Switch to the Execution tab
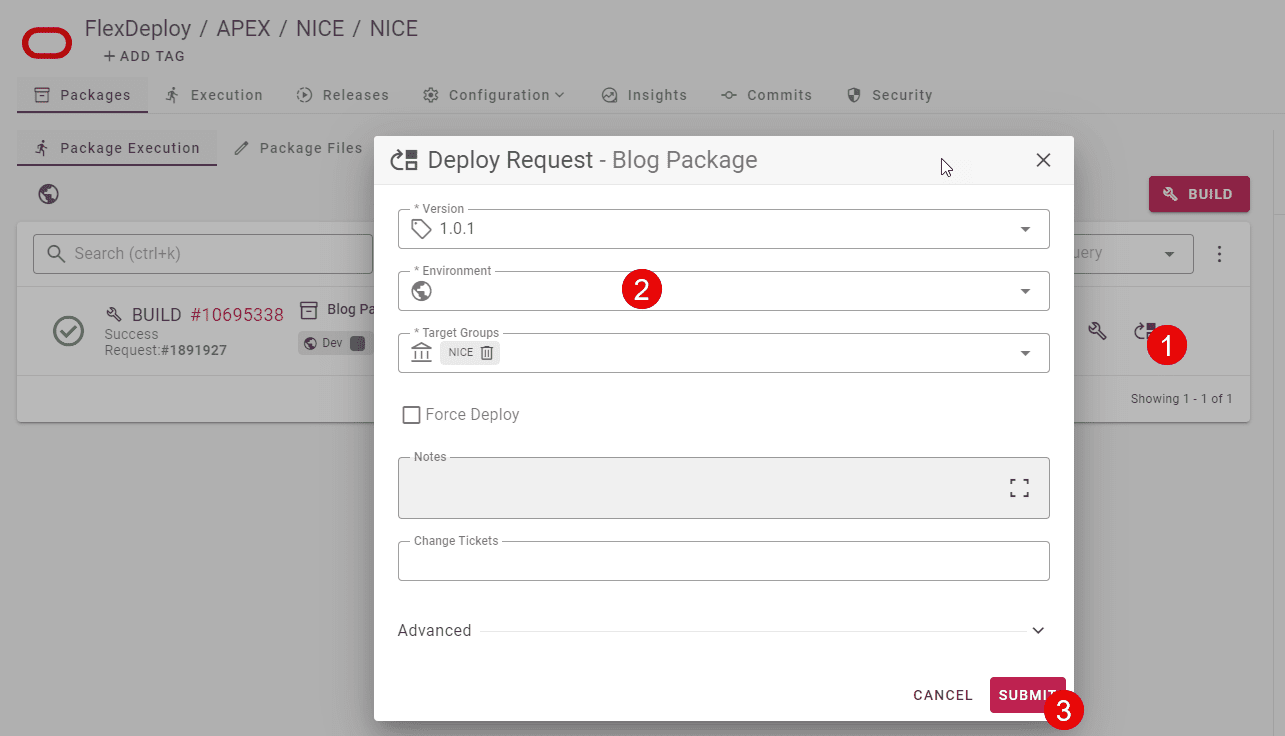Image resolution: width=1285 pixels, height=736 pixels. coord(214,95)
